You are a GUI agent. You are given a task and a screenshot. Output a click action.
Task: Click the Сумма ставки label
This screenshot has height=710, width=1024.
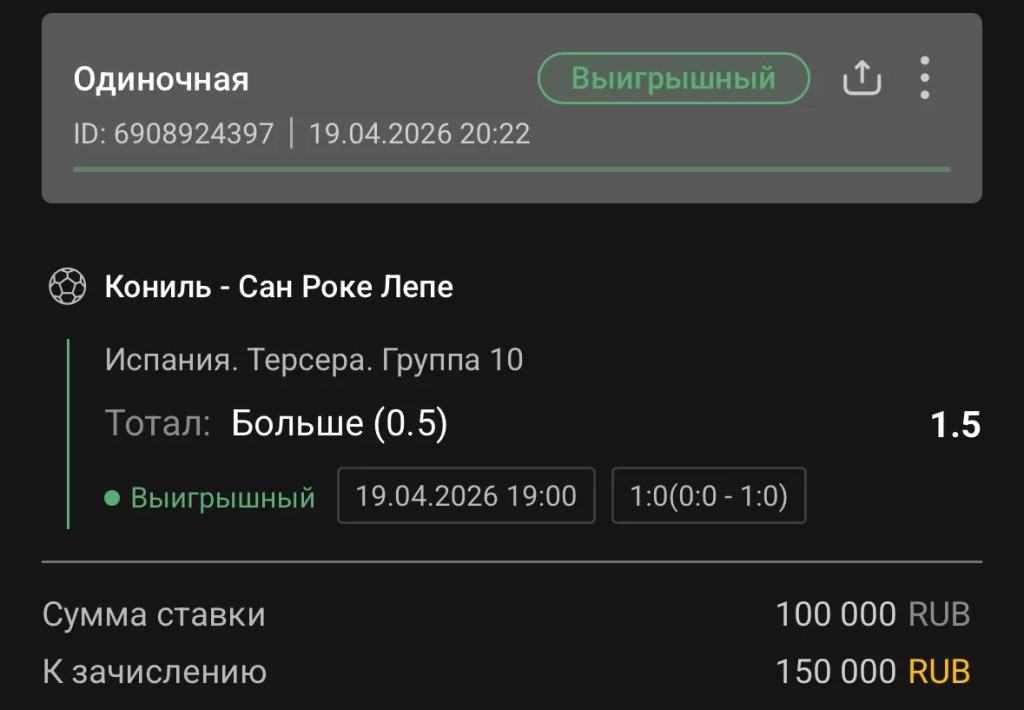click(x=154, y=614)
